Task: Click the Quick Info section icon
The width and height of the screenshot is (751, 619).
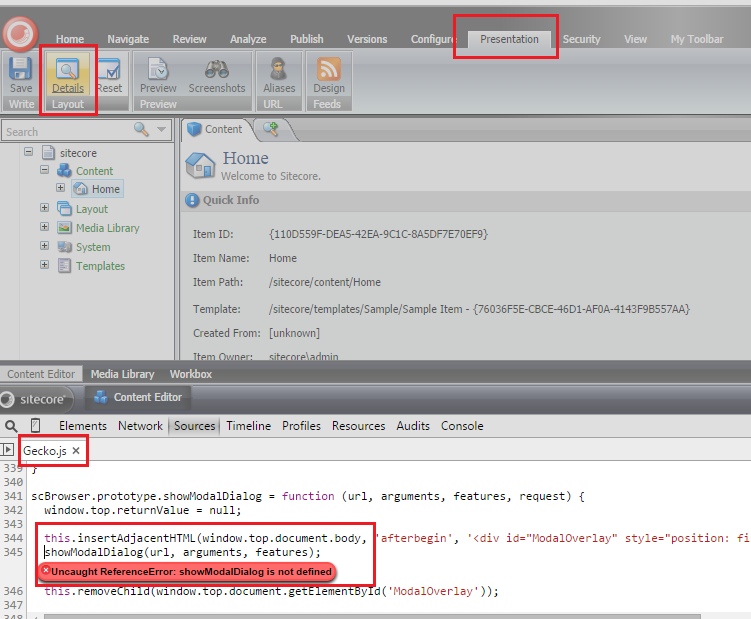Action: [x=192, y=200]
